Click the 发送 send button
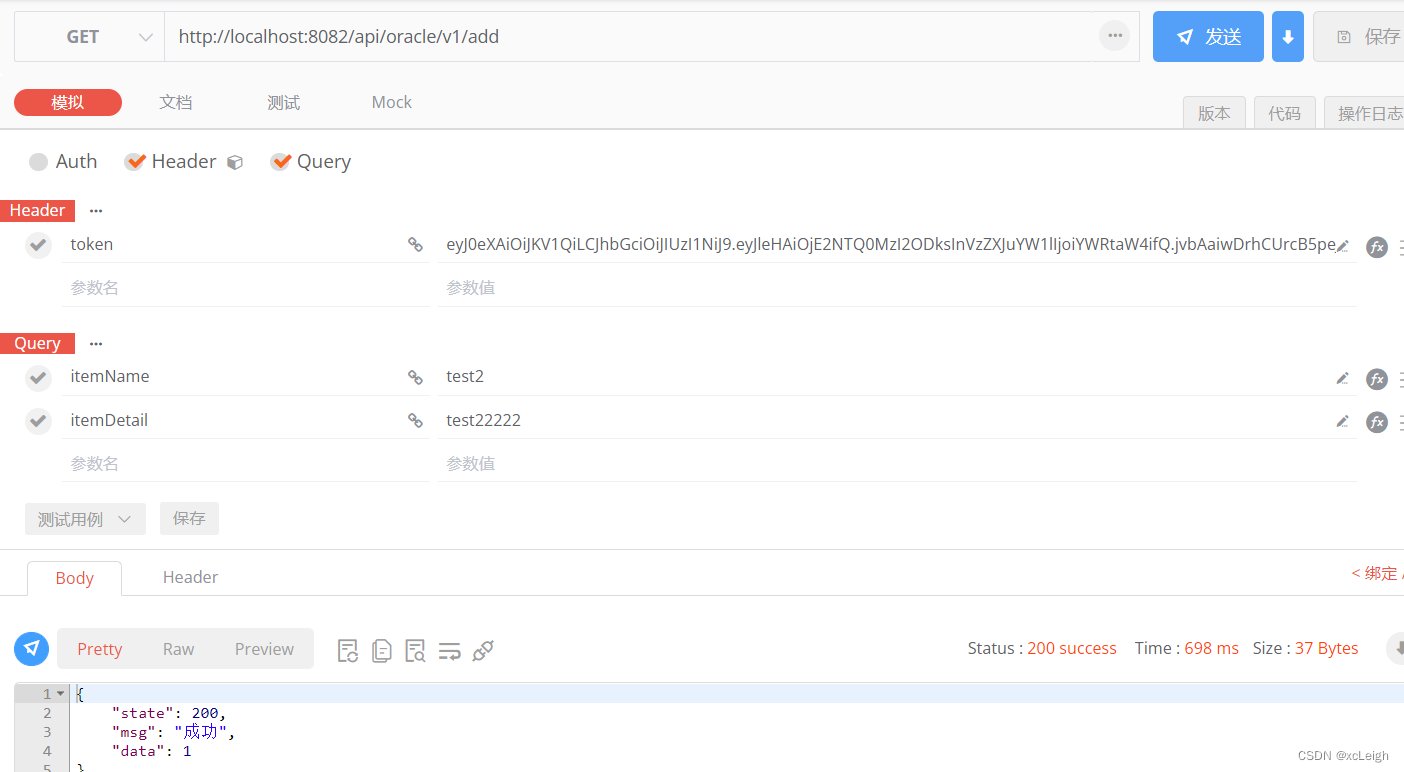This screenshot has width=1404, height=772. click(1208, 37)
